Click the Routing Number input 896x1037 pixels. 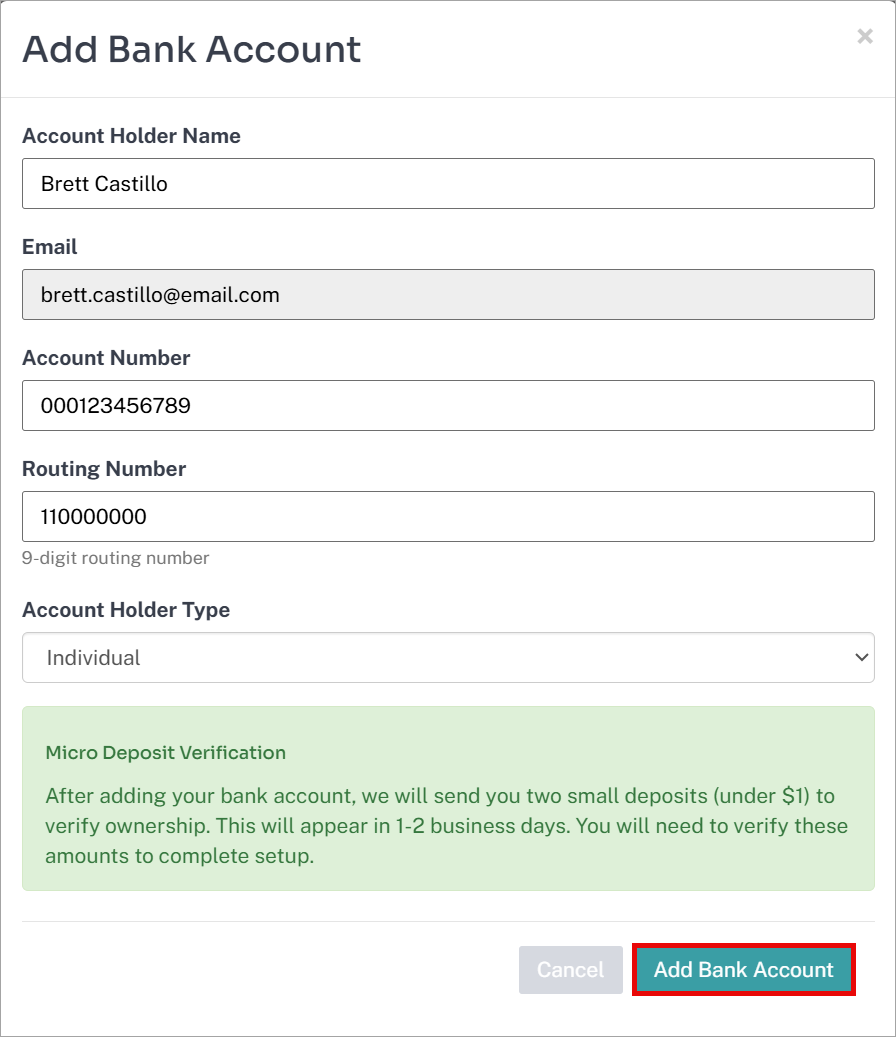click(448, 517)
